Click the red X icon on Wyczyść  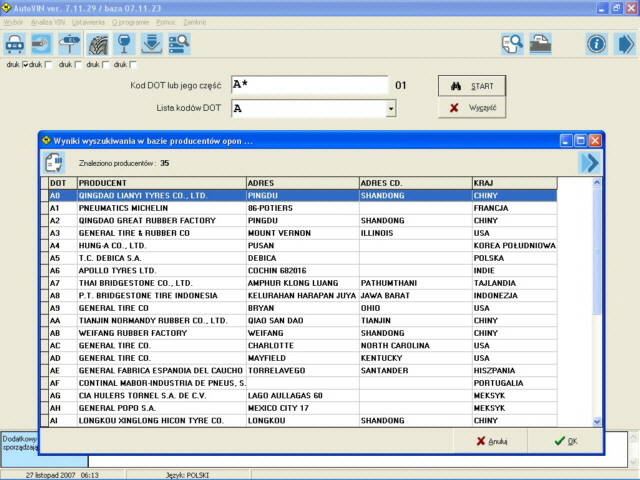pos(454,108)
